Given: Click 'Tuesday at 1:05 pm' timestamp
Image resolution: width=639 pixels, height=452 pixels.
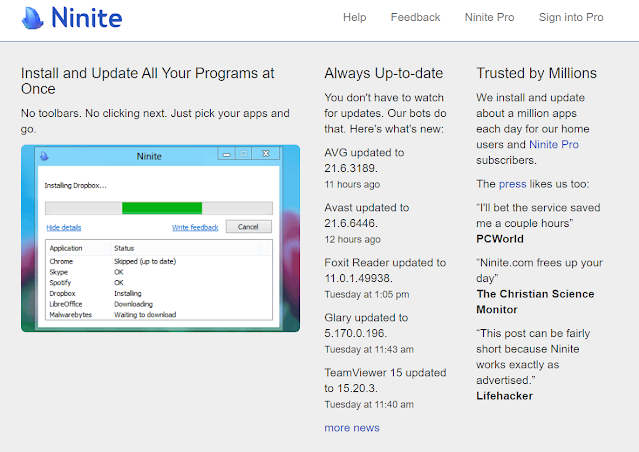Looking at the screenshot, I should point(367,294).
